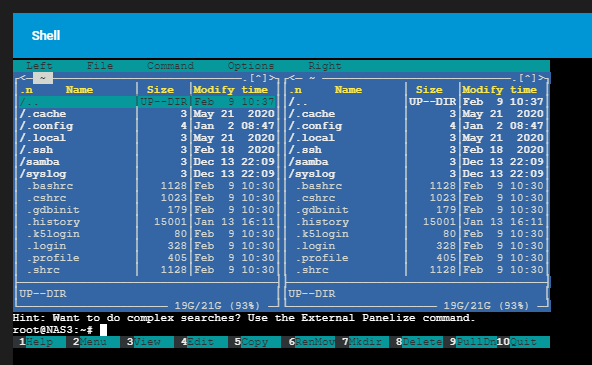Image resolution: width=592 pixels, height=365 pixels.
Task: Open the Options menu
Action: [251, 66]
